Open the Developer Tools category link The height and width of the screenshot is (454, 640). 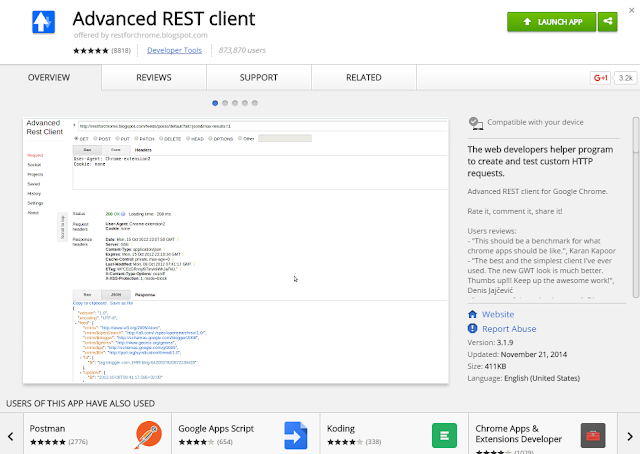coord(173,48)
